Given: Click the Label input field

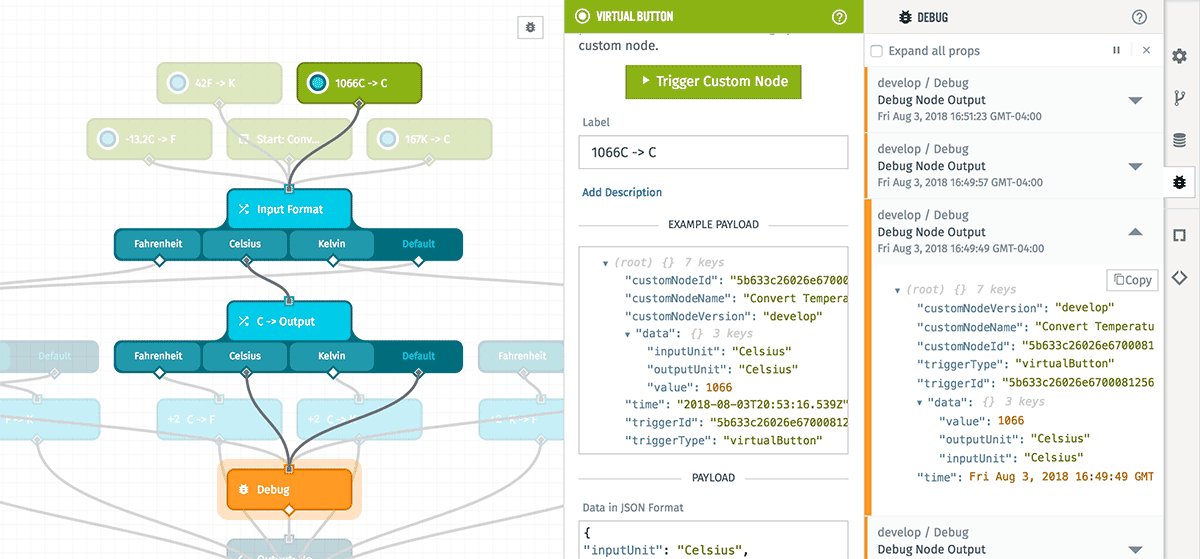Looking at the screenshot, I should pos(714,152).
